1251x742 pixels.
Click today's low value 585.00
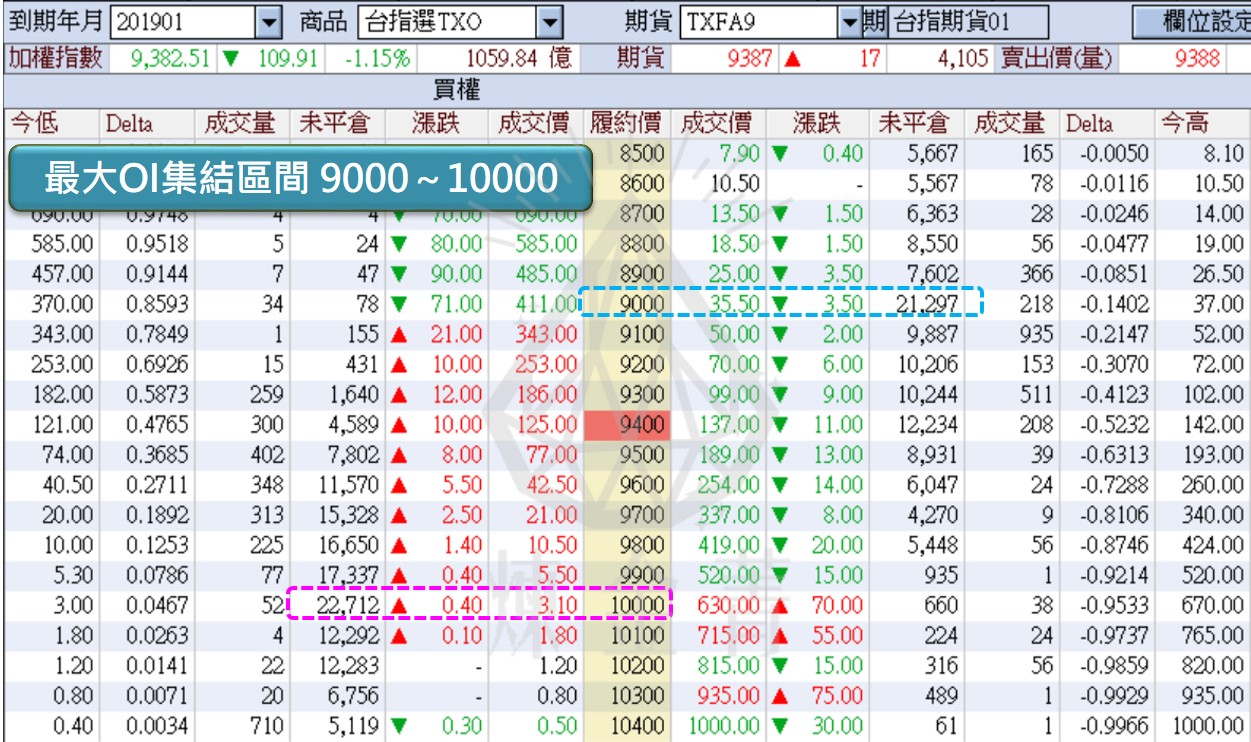pyautogui.click(x=63, y=244)
